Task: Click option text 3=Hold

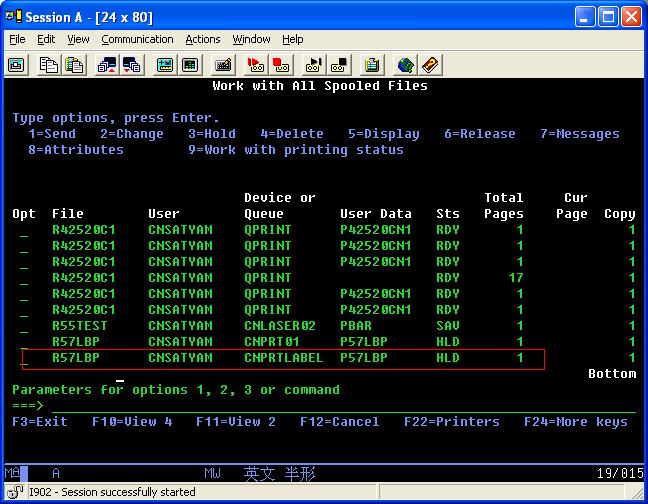Action: 212,134
